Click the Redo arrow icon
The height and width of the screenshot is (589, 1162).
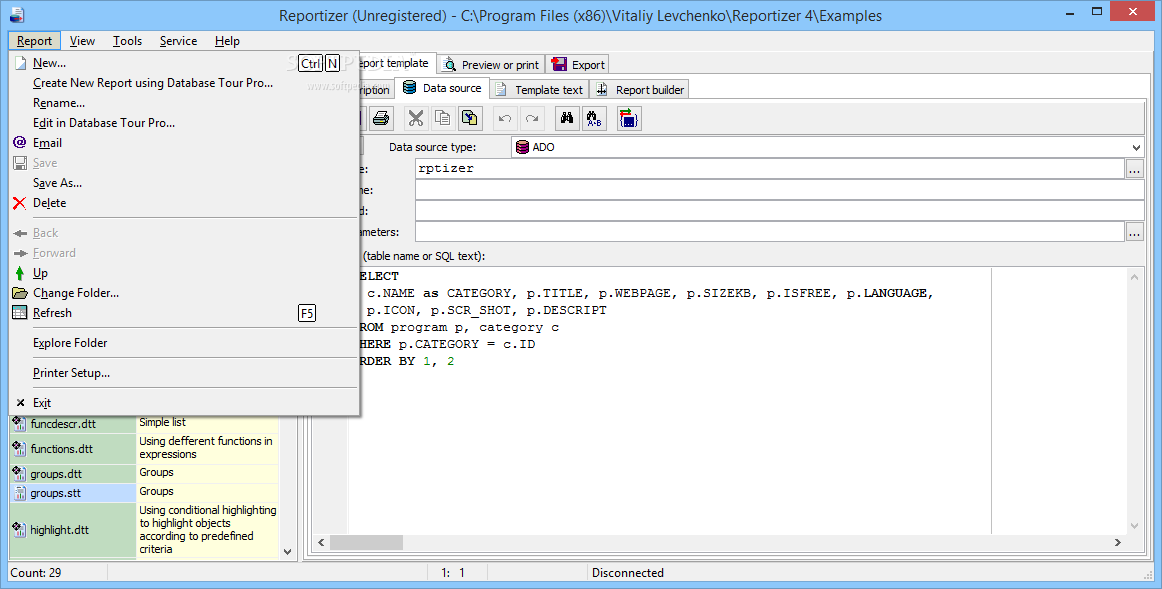531,118
